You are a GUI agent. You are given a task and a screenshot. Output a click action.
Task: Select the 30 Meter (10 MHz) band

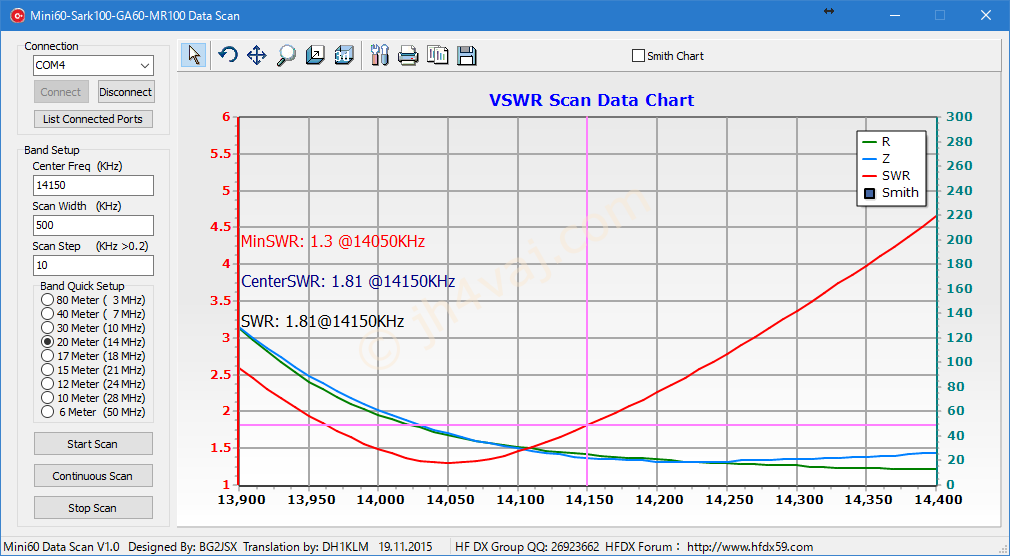click(92, 328)
